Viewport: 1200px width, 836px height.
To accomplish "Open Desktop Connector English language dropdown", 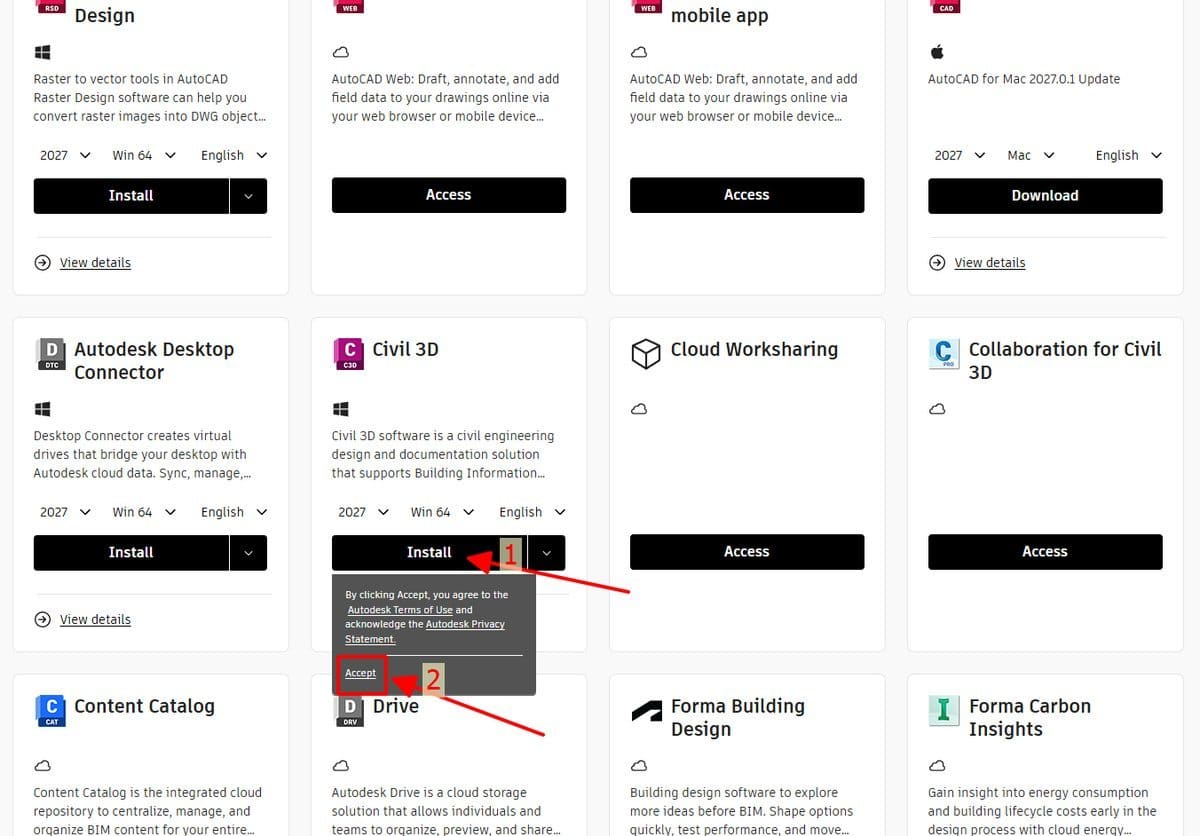I will [234, 512].
